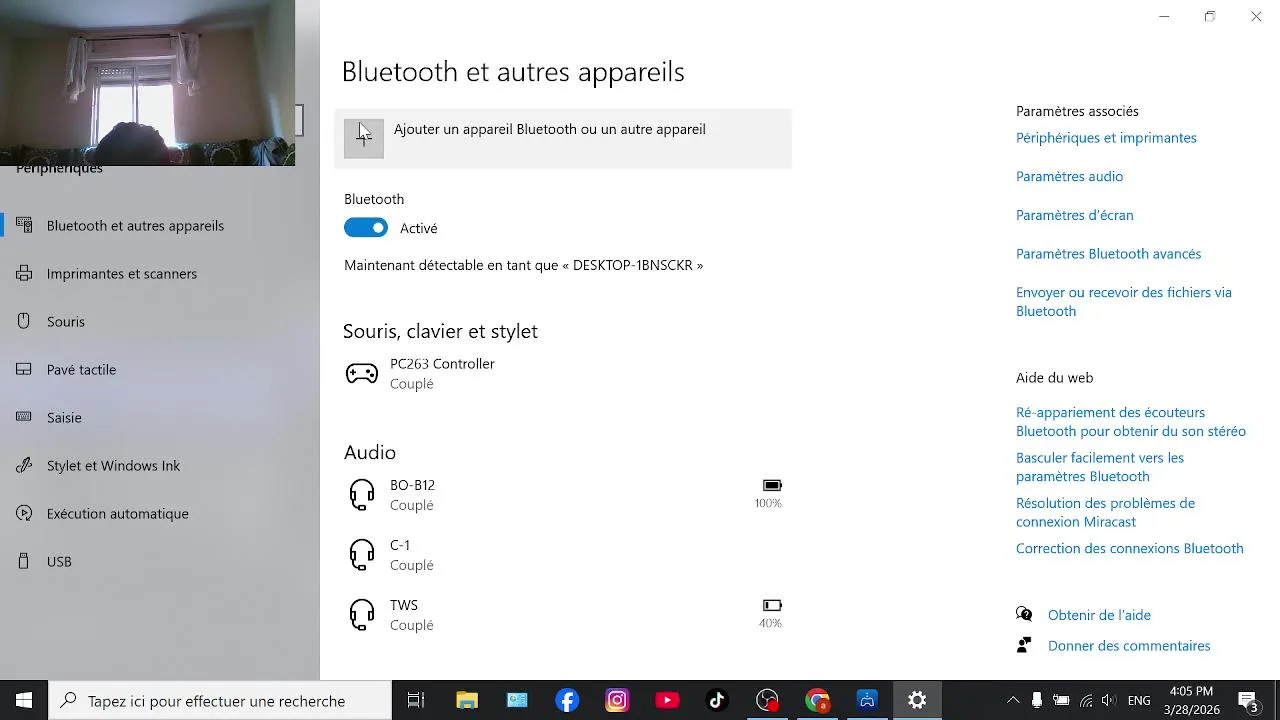Turn off the Bluetooth toggle switch

click(366, 228)
